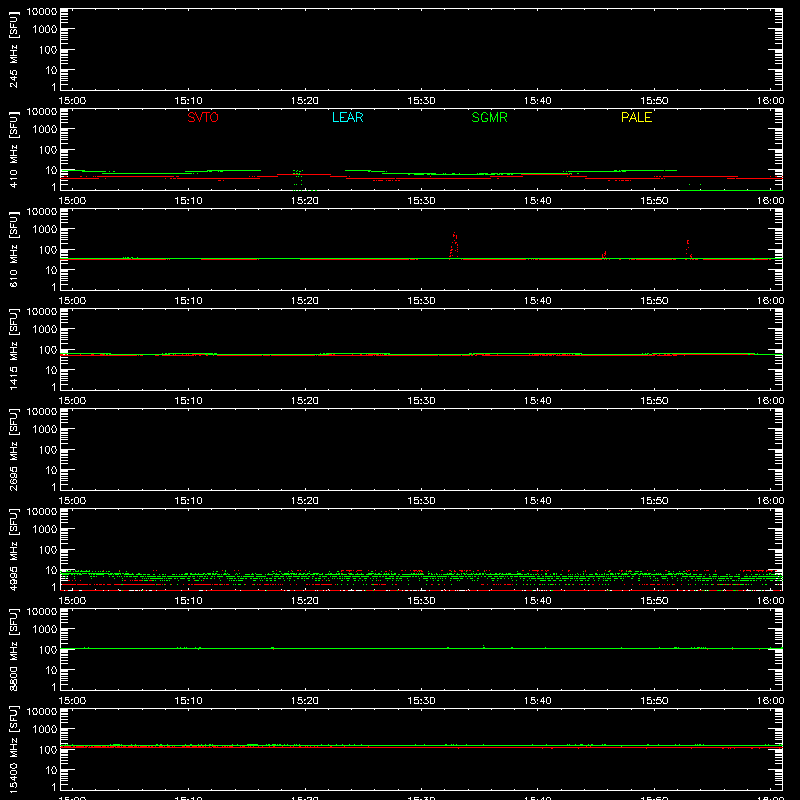800x800 pixels.
Task: Click the yellow PALE legend label
Action: (x=636, y=117)
